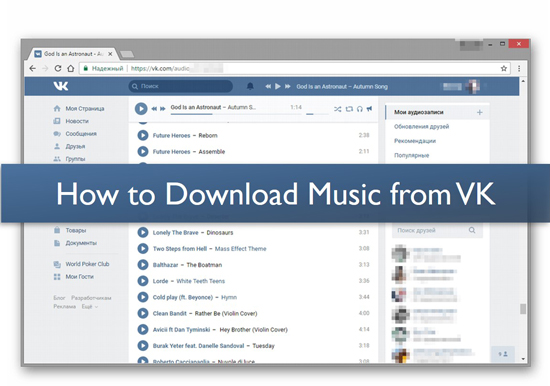Viewport: 550px width, 386px height.
Task: Click the VK header Поиск search field
Action: tap(181, 86)
